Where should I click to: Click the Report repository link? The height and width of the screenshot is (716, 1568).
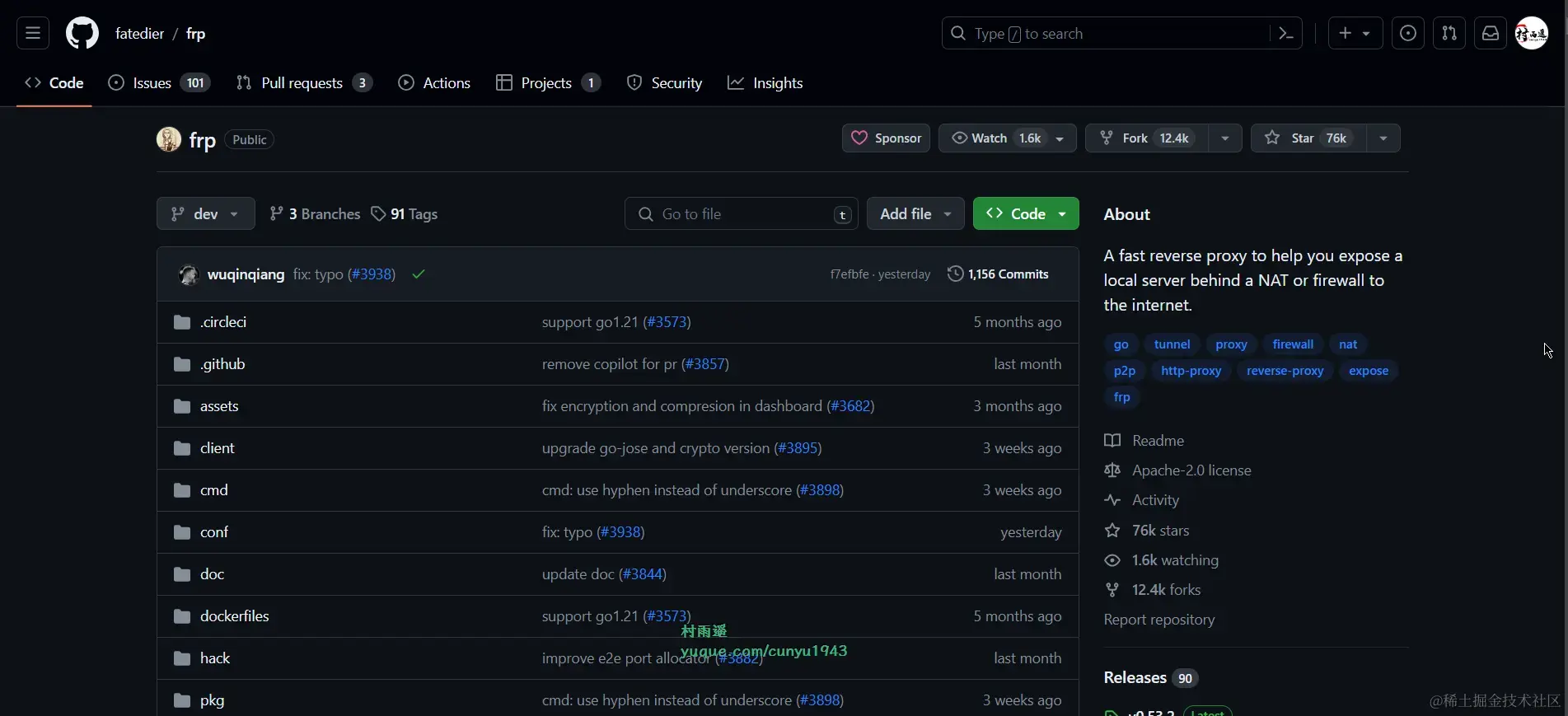[1159, 620]
